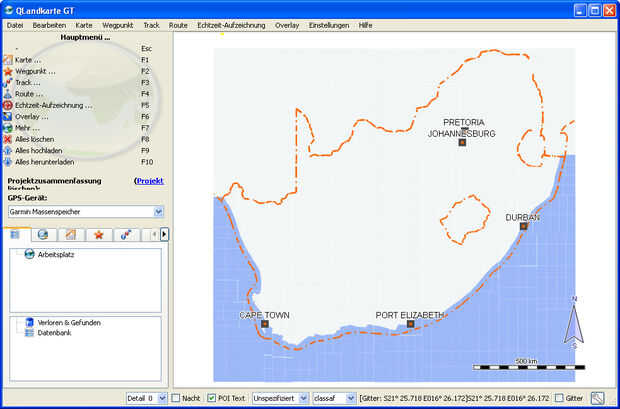Select Arbeitsplatz tree row text
This screenshot has width=620, height=409.
[56, 254]
